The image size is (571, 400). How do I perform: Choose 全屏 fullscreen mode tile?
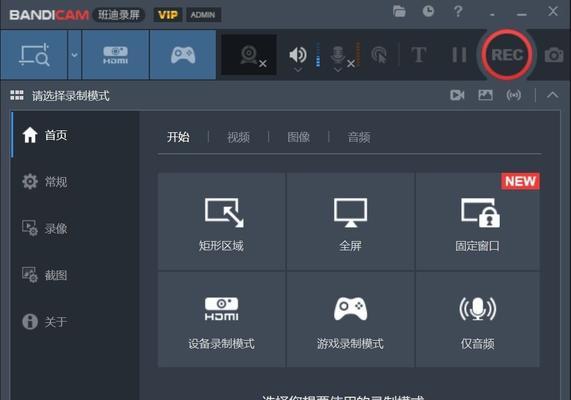pos(350,221)
